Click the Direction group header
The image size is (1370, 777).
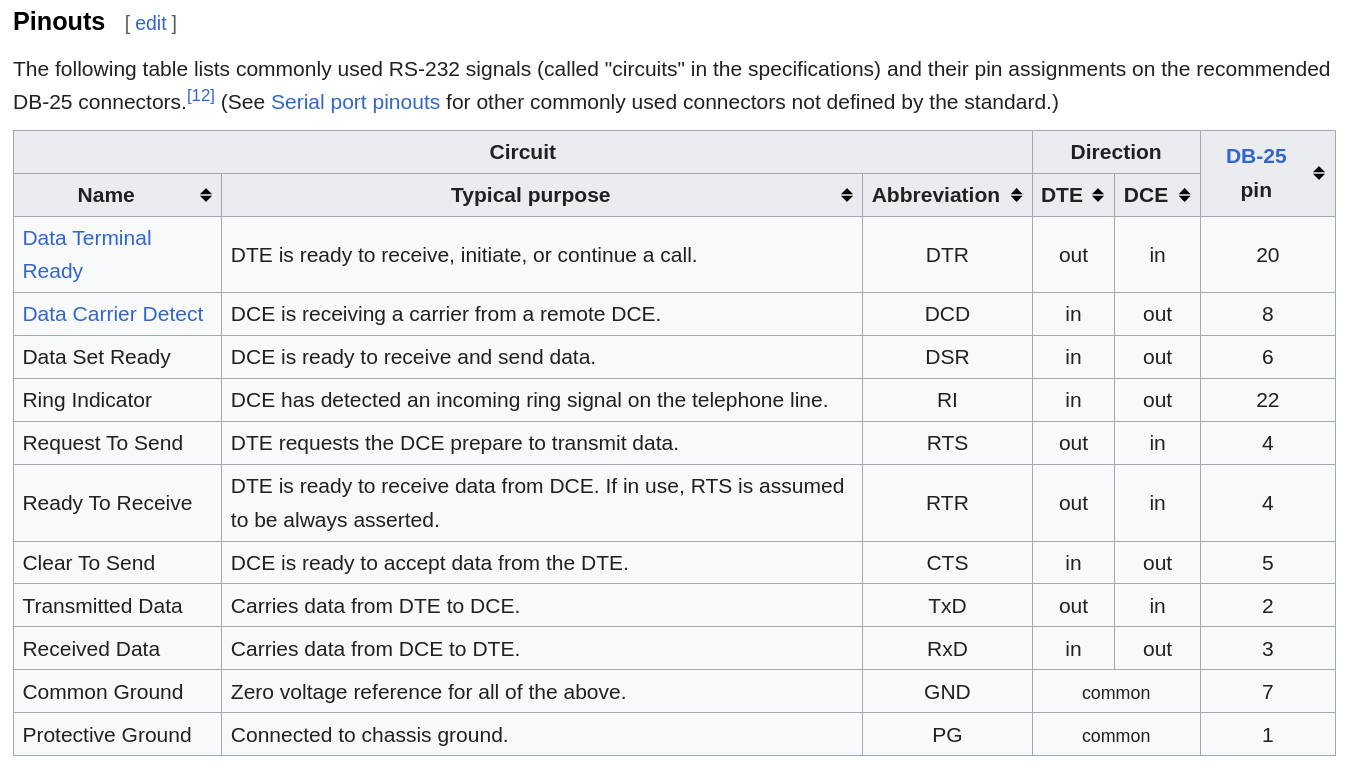click(x=1116, y=152)
